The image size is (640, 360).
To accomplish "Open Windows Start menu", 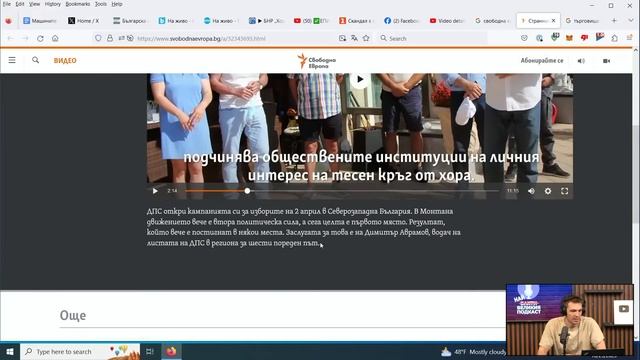I will 10,351.
